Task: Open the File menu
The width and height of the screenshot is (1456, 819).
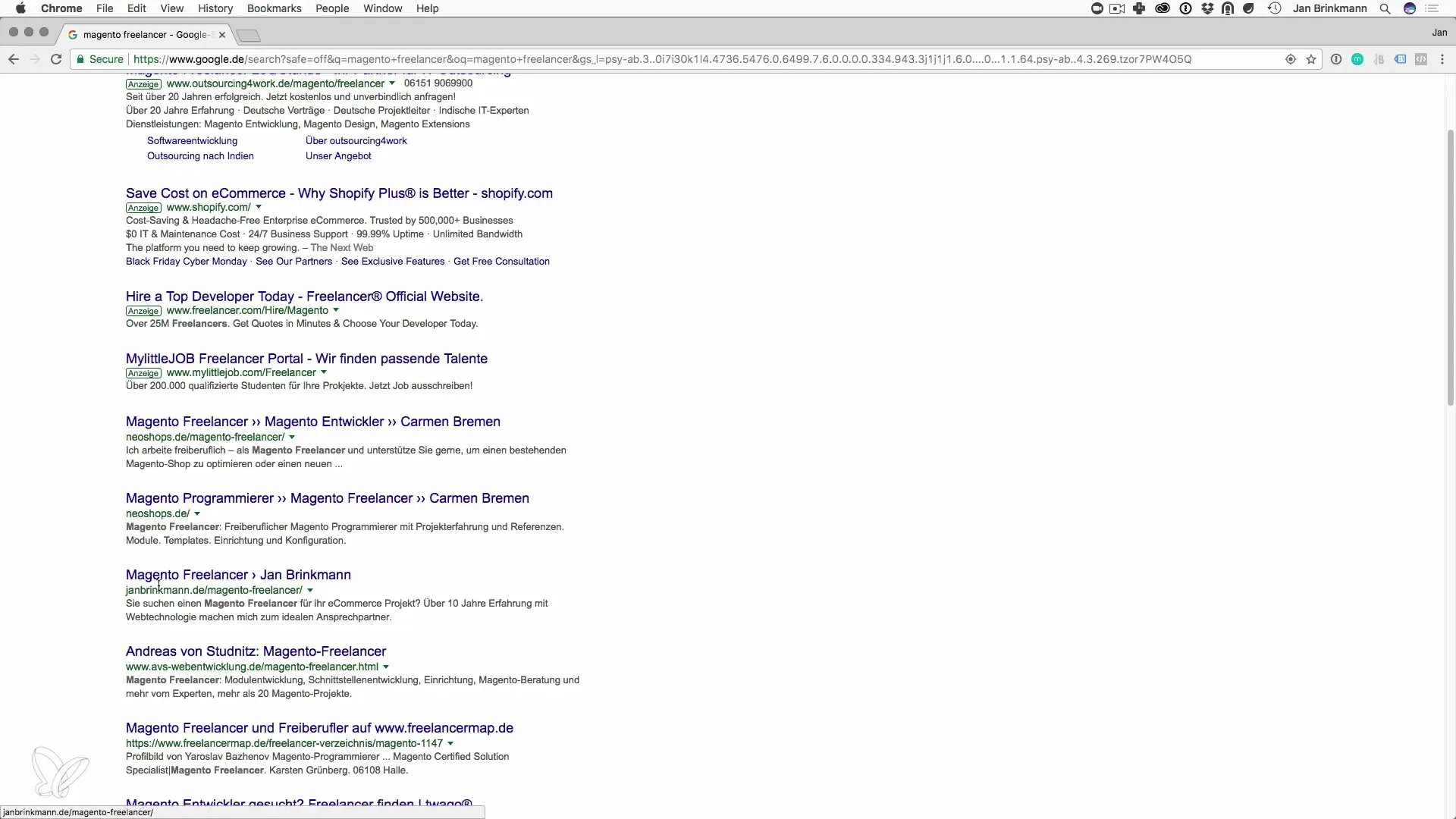Action: point(105,8)
